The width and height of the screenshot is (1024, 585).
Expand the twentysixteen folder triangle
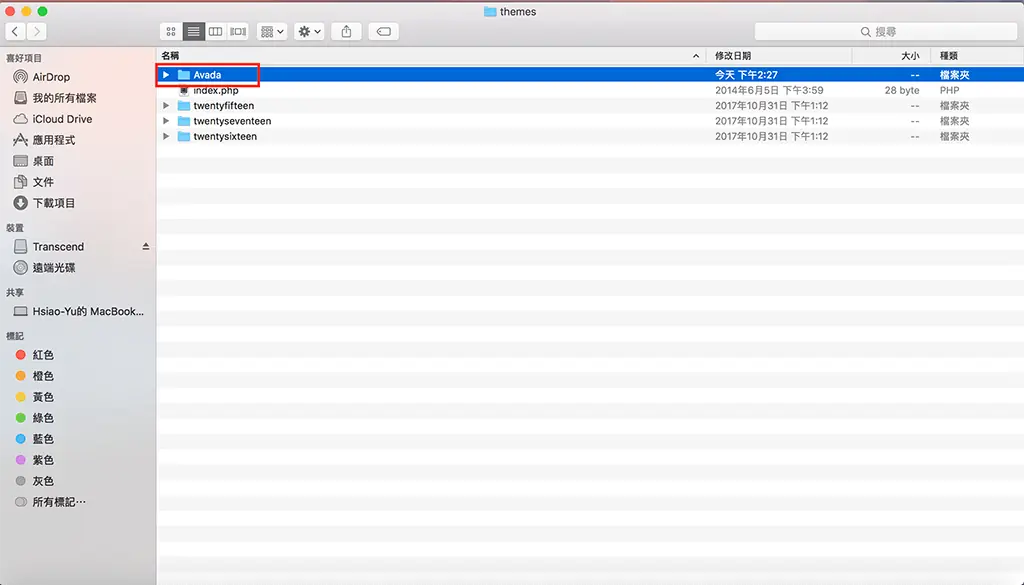coord(166,136)
